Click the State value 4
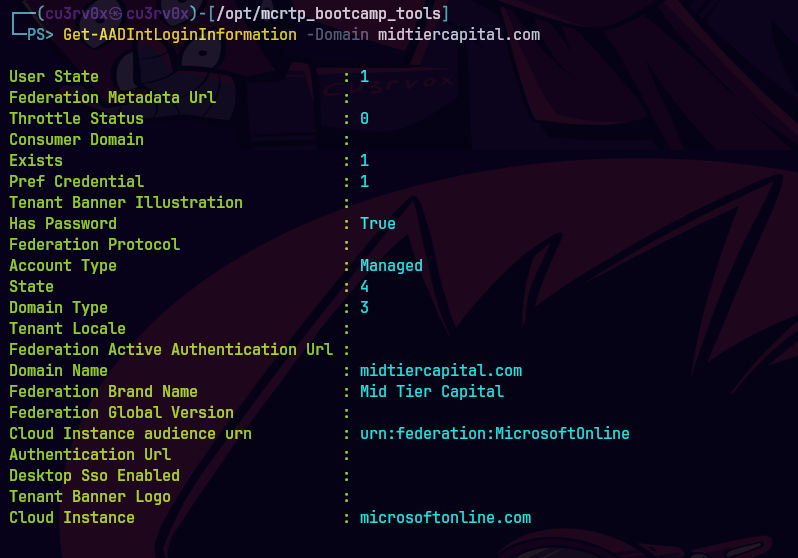Viewport: 798px width, 558px height. 364,286
